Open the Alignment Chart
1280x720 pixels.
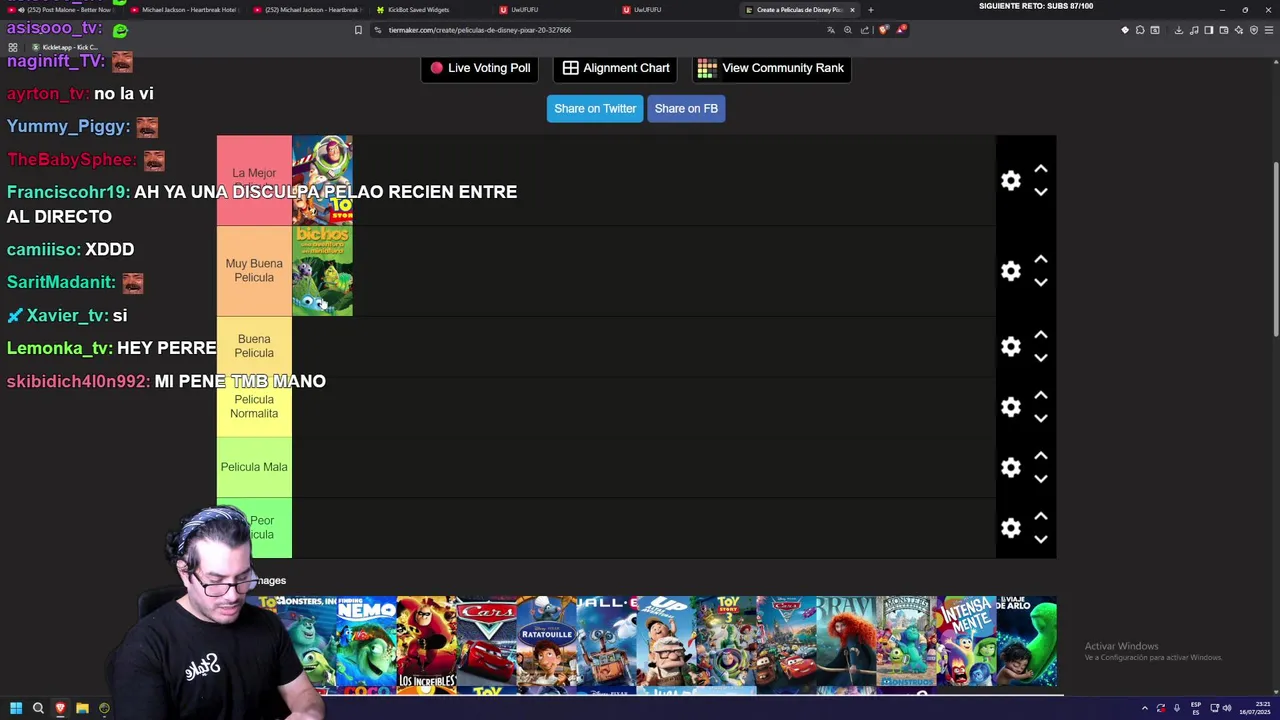(616, 68)
